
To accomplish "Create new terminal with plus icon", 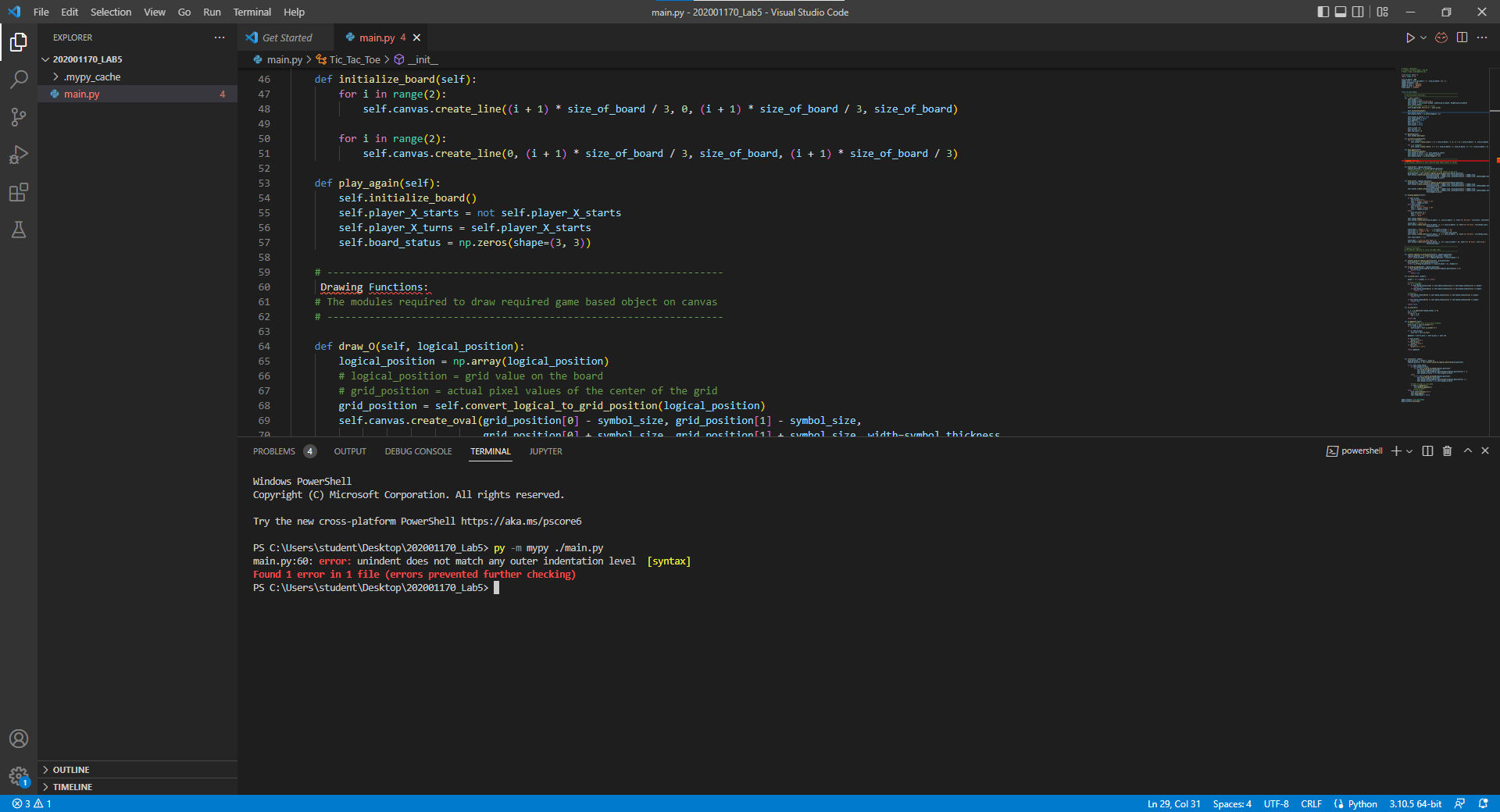I will 1396,451.
